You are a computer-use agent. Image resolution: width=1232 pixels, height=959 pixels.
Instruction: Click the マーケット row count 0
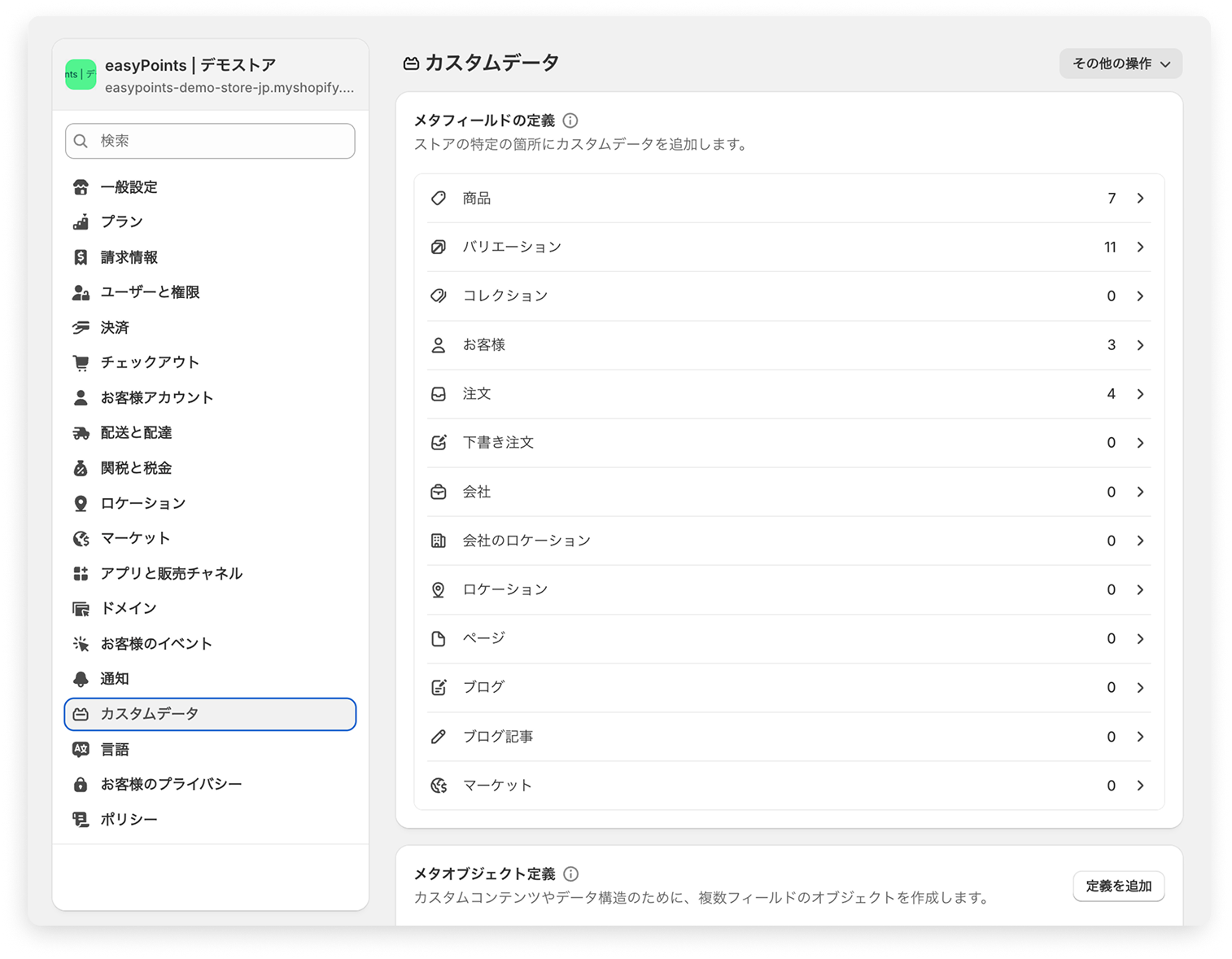coord(1111,786)
